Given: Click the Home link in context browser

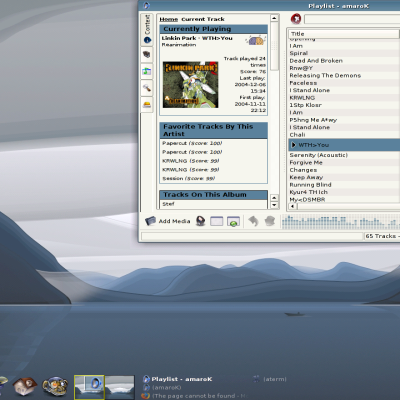Looking at the screenshot, I should (169, 19).
